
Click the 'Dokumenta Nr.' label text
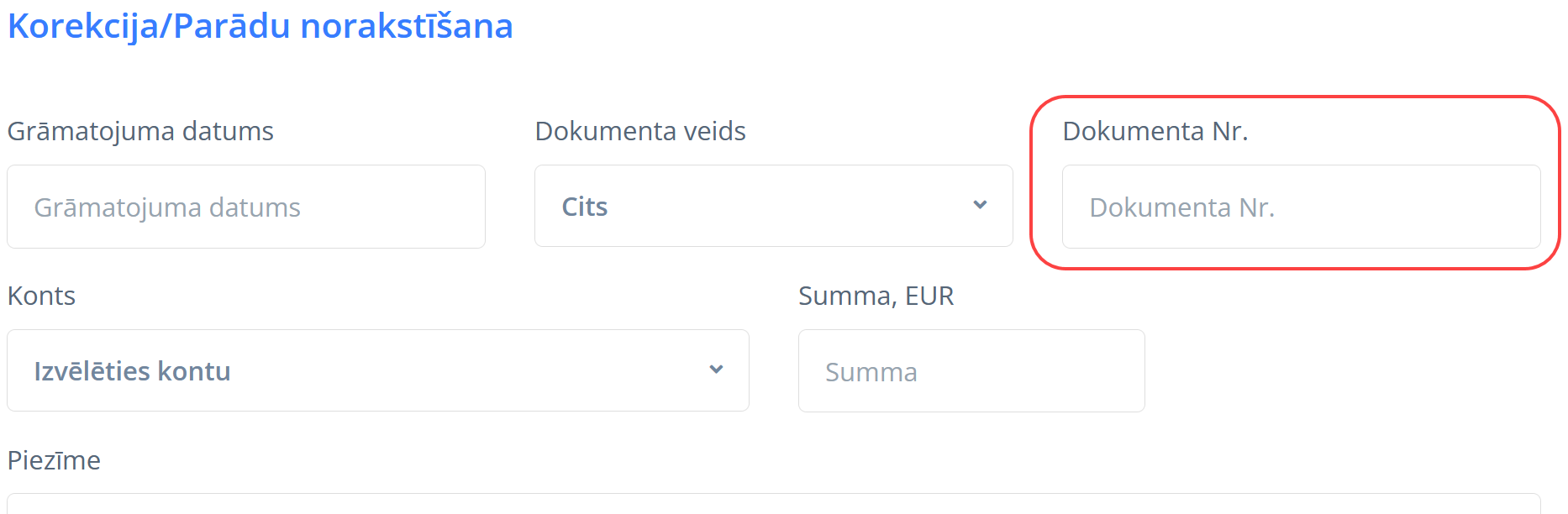click(x=1155, y=131)
